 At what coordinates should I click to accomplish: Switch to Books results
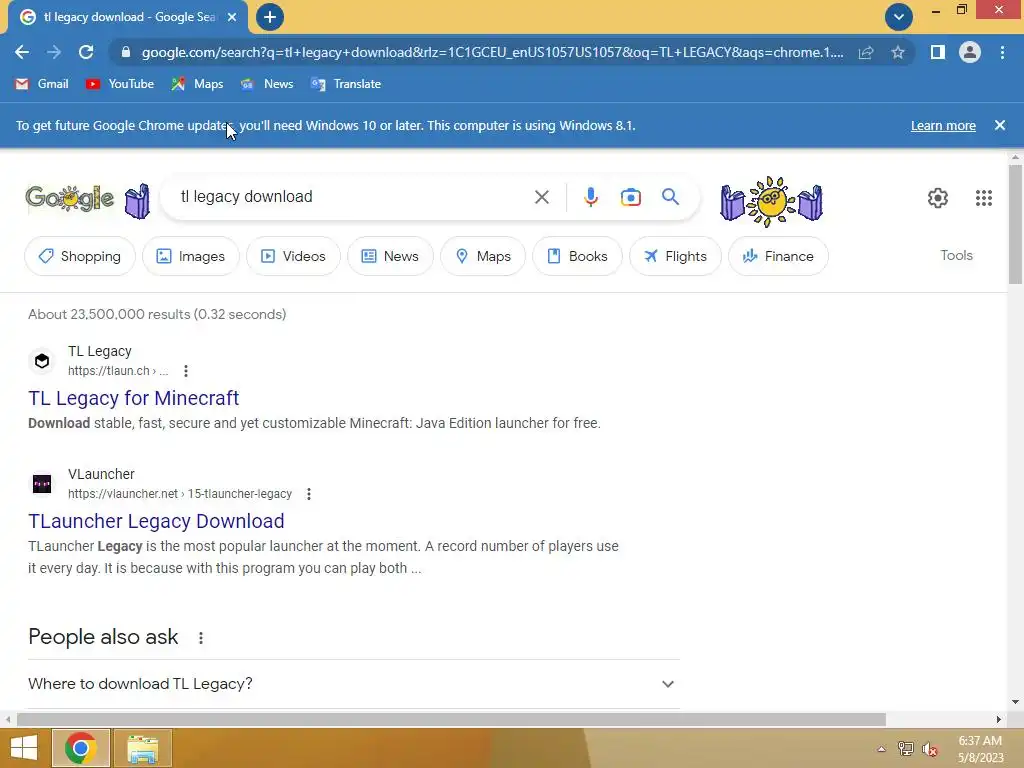click(577, 256)
